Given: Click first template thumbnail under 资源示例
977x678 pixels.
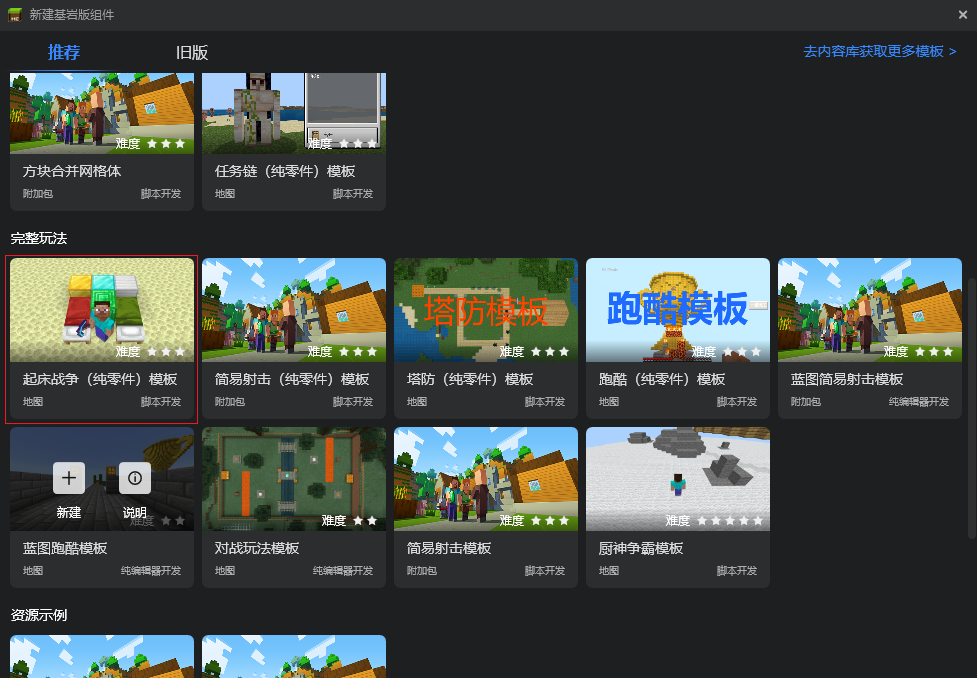Looking at the screenshot, I should tap(102, 656).
